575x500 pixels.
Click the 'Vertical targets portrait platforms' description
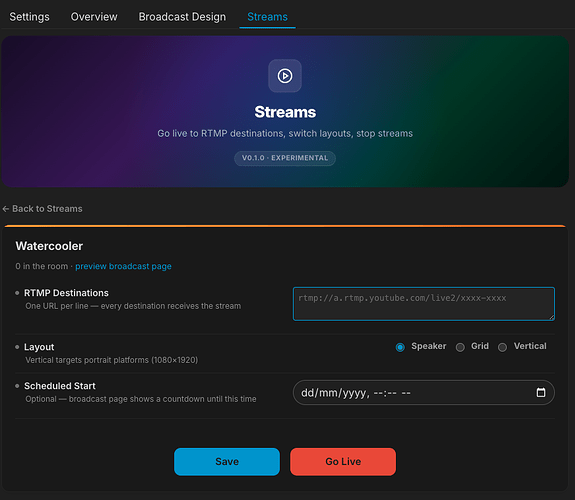click(111, 360)
